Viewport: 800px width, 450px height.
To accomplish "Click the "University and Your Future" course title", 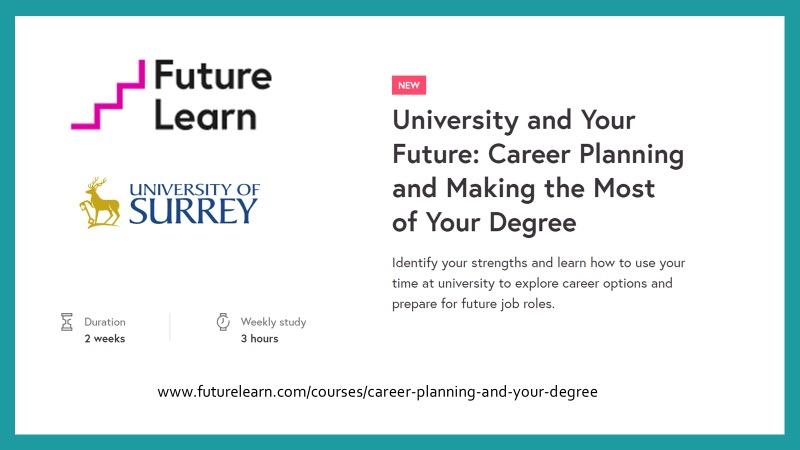I will 538,171.
